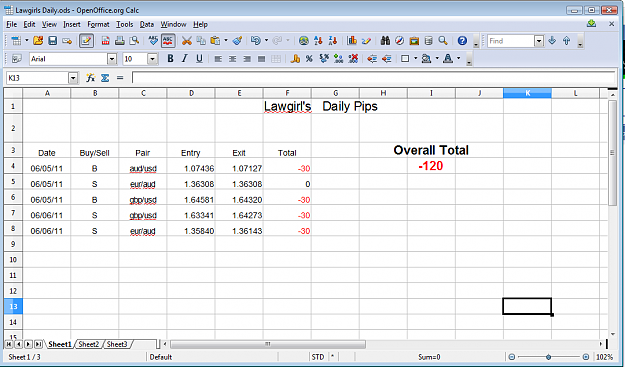Toggle Center Horizontally alignment

point(232,59)
